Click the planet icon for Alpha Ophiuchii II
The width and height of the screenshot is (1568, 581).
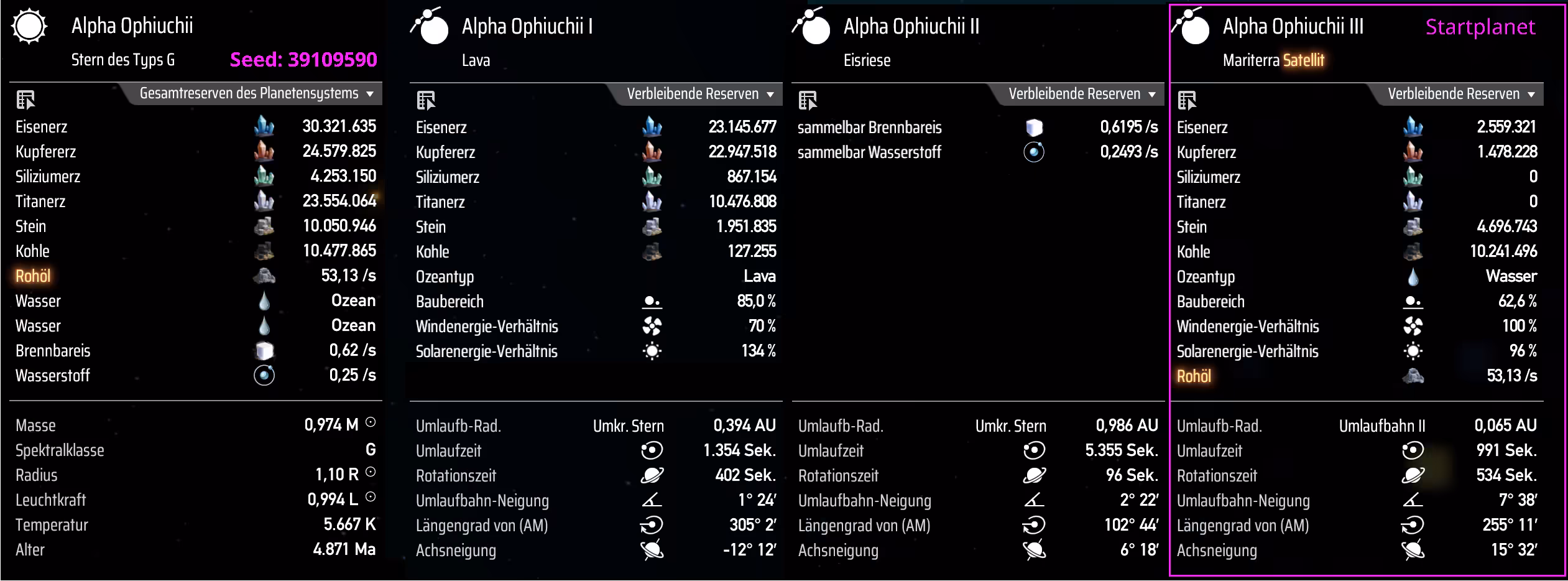tap(811, 26)
